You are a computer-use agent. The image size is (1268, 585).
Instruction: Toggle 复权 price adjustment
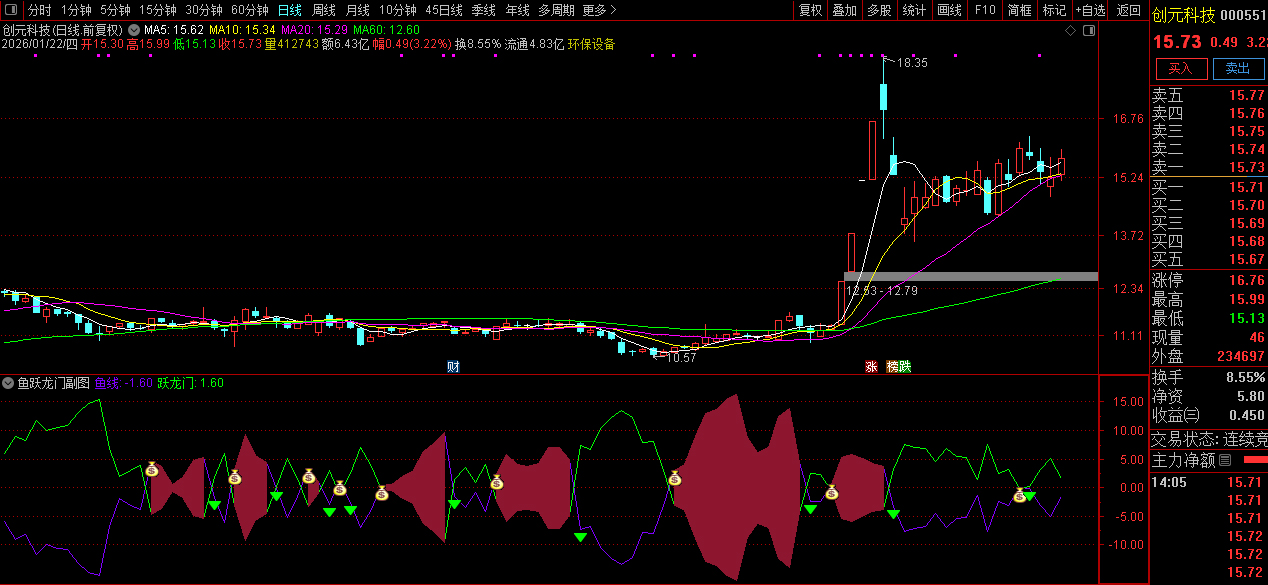pos(810,10)
